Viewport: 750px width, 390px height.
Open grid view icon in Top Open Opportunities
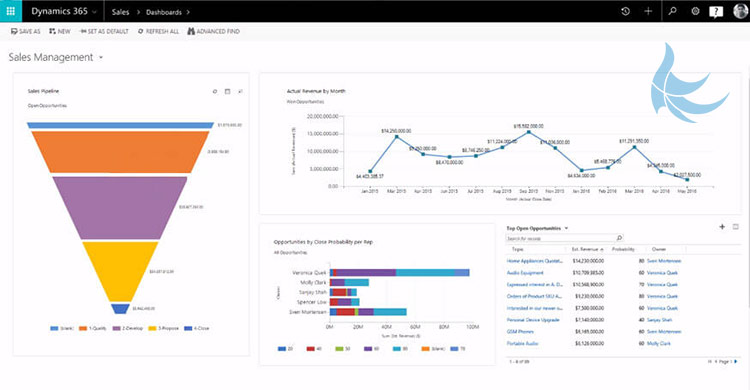(736, 227)
